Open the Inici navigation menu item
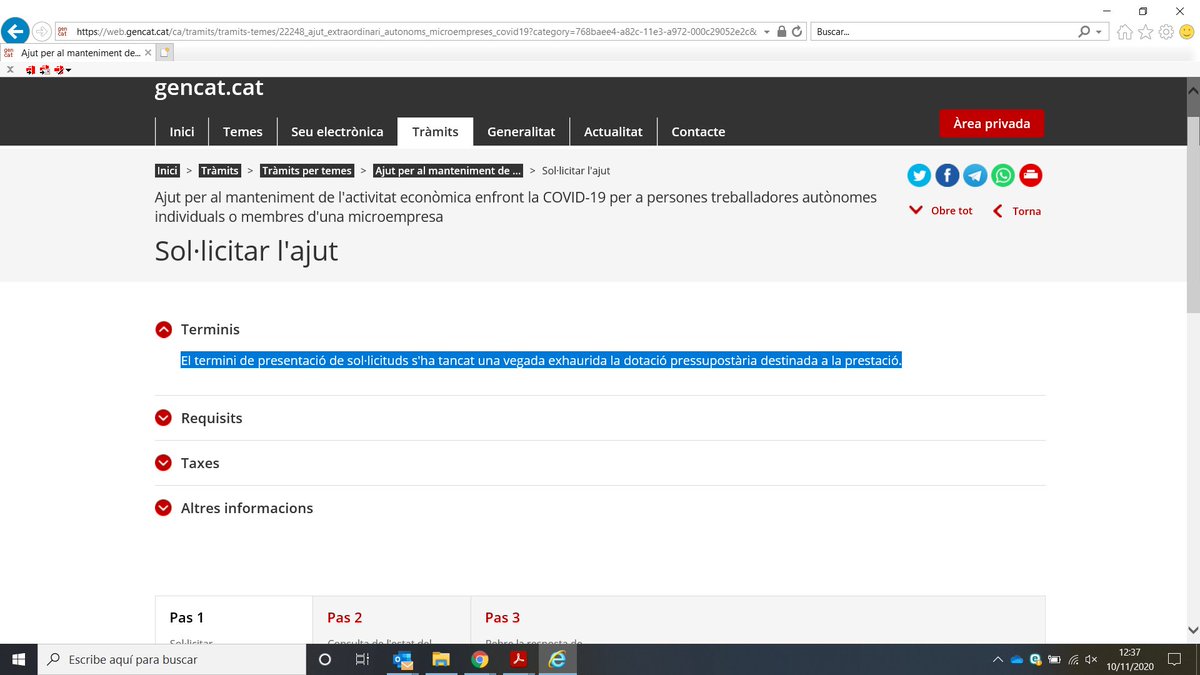1200x675 pixels. pyautogui.click(x=182, y=131)
